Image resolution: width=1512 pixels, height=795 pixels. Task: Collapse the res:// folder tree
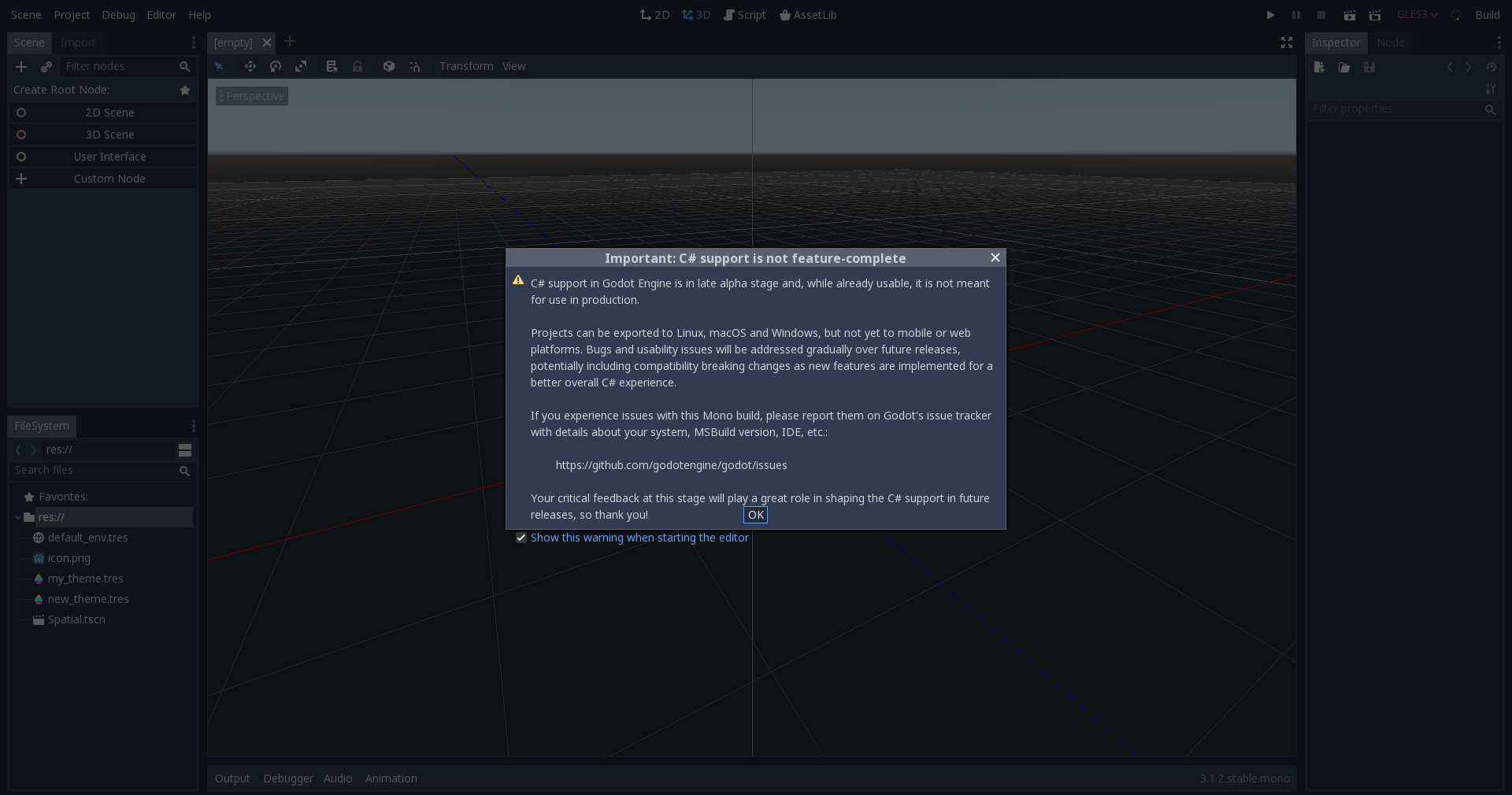coord(17,517)
